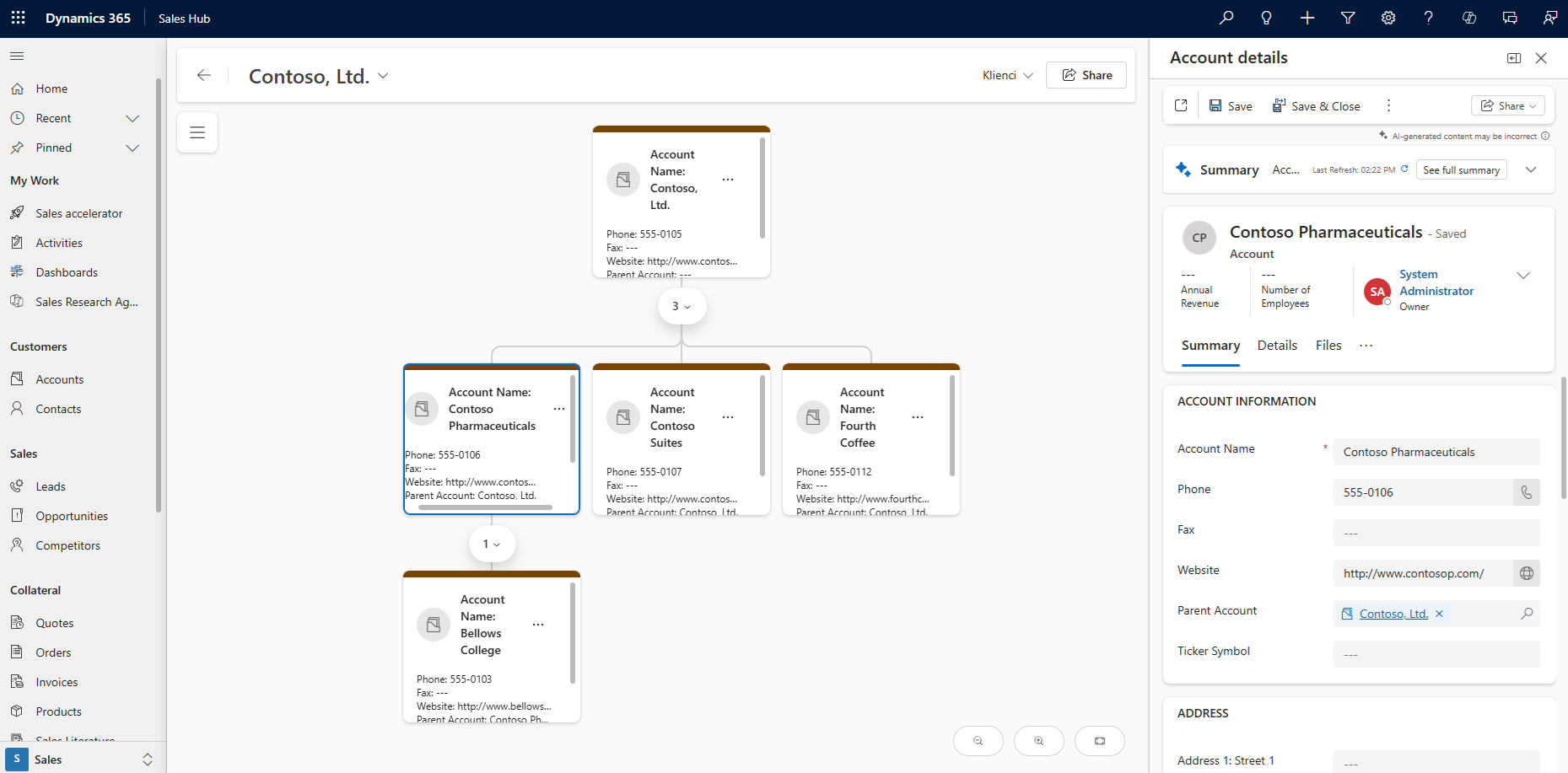Go back with the left arrow
Image resolution: width=1568 pixels, height=773 pixels.
[203, 75]
